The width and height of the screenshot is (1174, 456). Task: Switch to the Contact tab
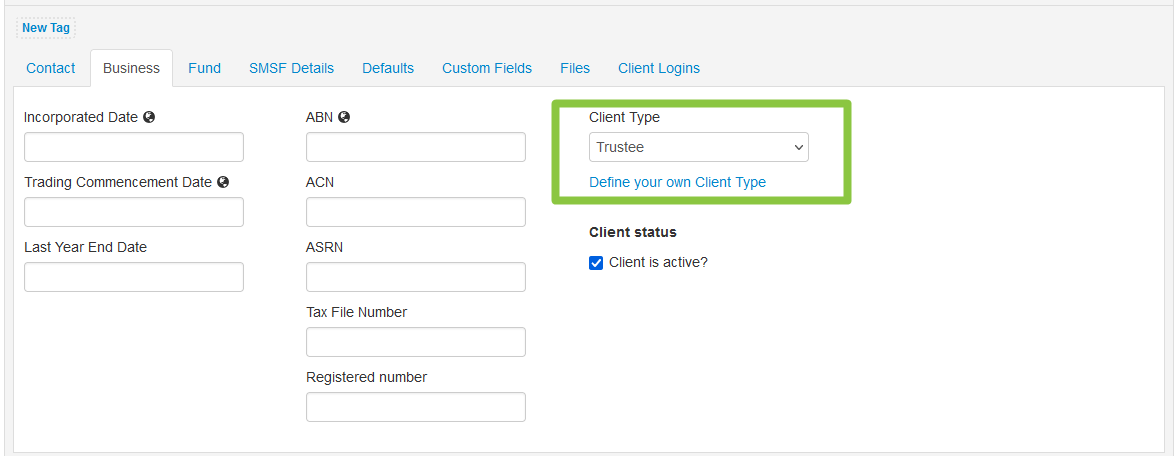click(51, 68)
